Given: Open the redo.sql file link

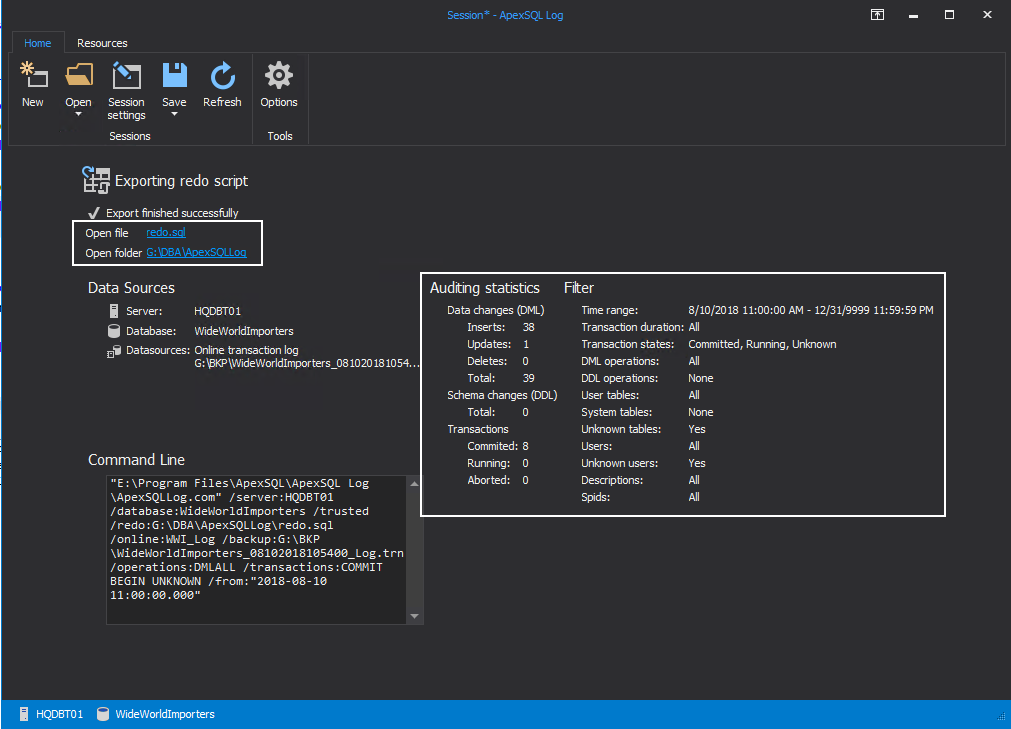Looking at the screenshot, I should 166,233.
